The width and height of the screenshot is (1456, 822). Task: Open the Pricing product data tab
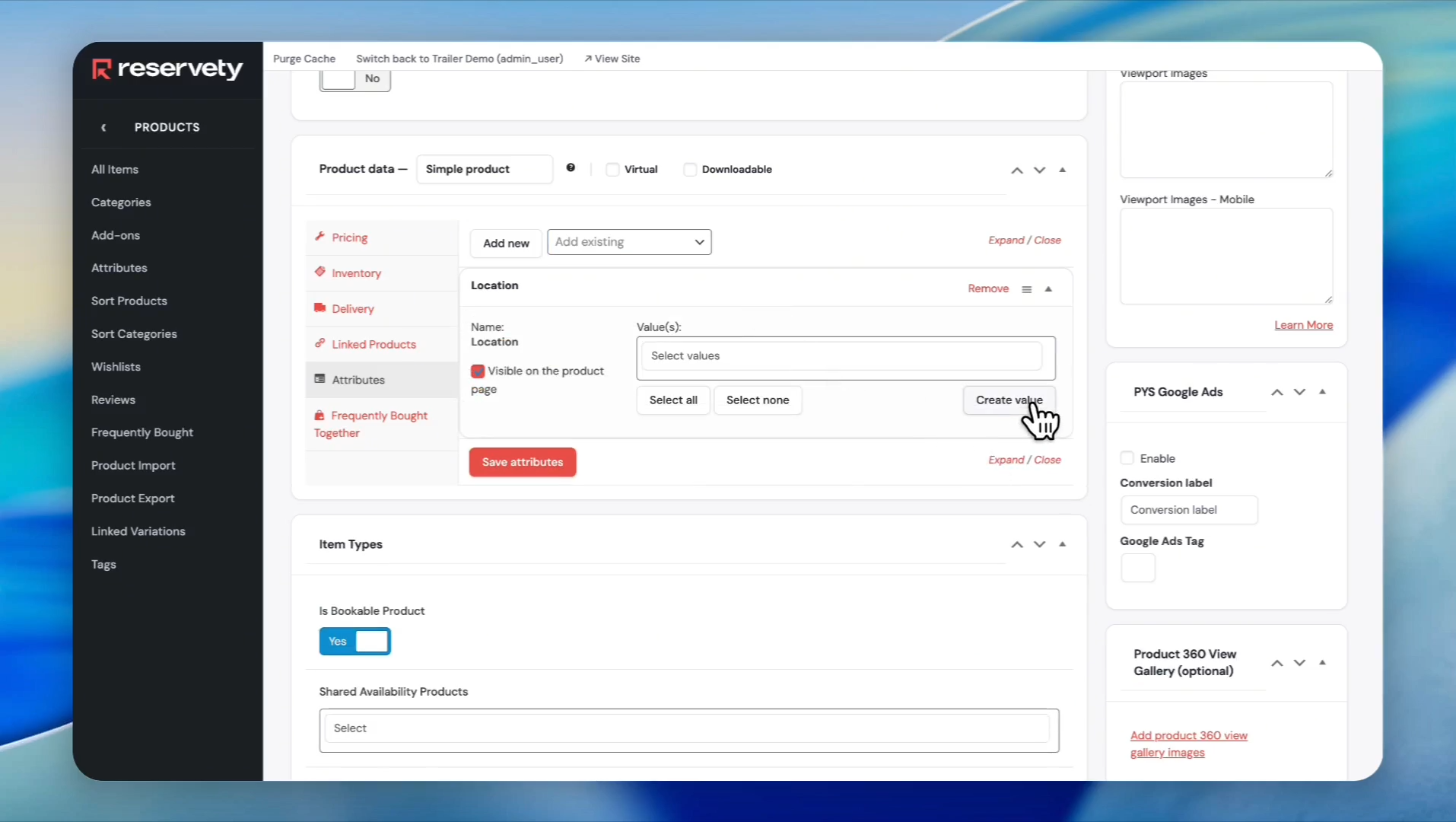(x=382, y=237)
